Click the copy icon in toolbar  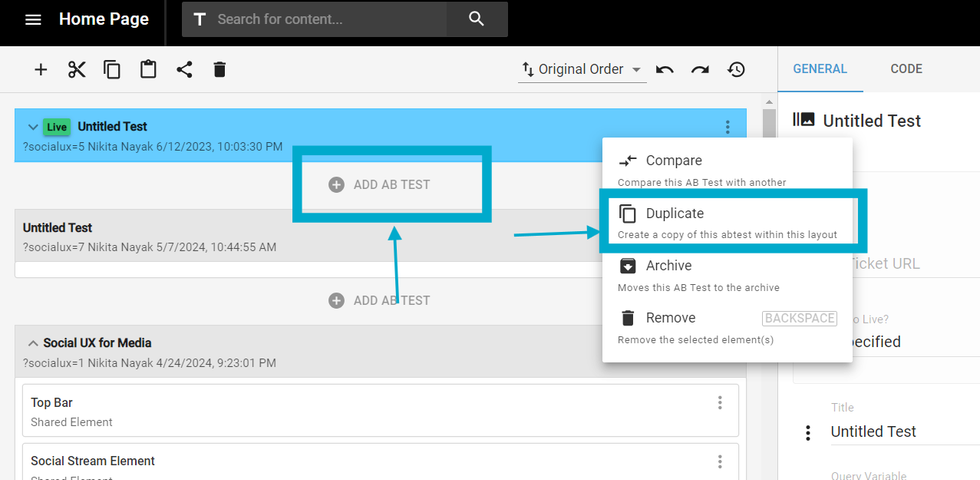tap(112, 70)
